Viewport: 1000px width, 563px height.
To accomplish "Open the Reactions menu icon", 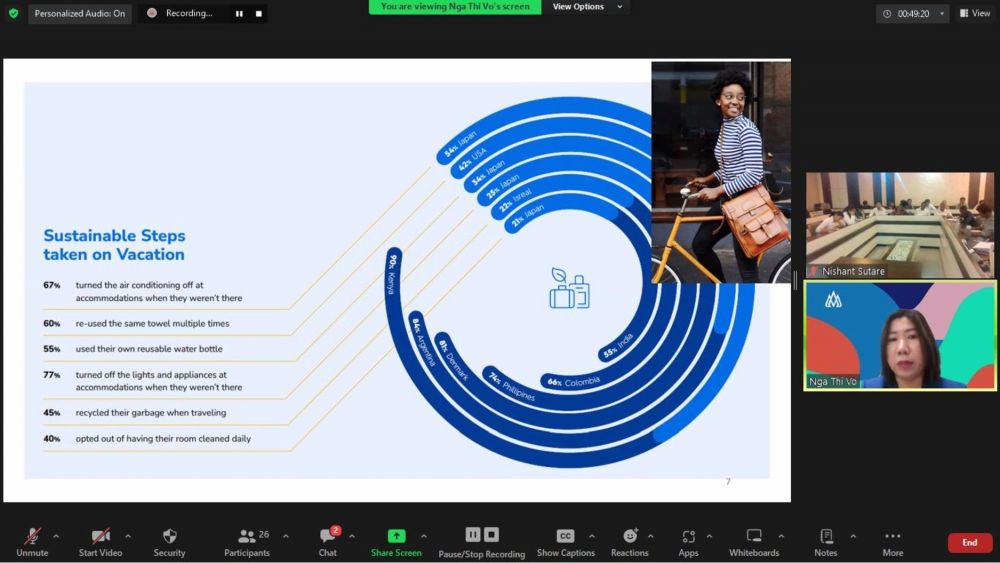I will [629, 536].
